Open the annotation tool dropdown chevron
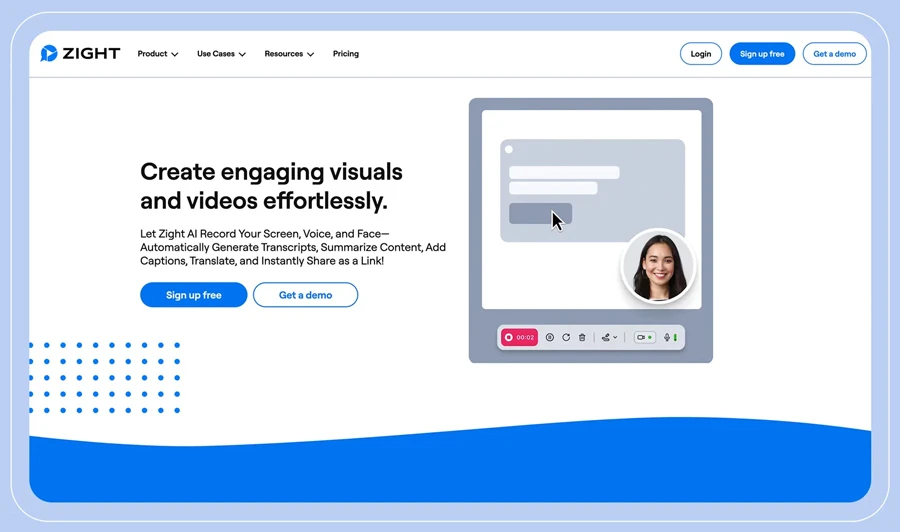This screenshot has height=532, width=900. click(615, 338)
